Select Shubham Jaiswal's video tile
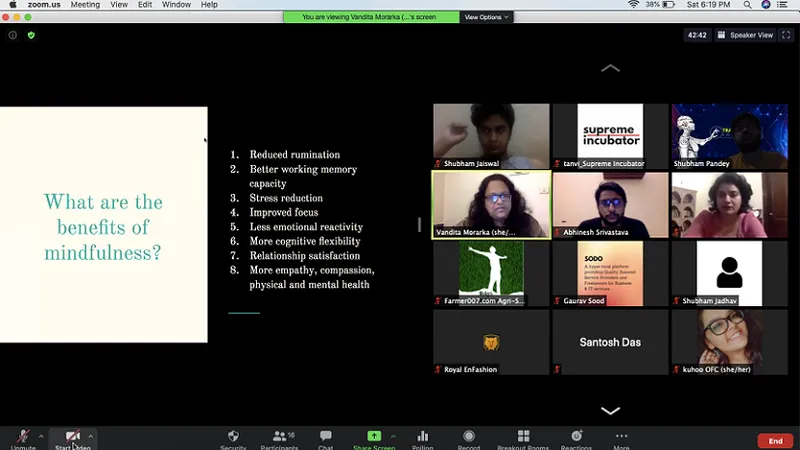This screenshot has height=450, width=800. pyautogui.click(x=491, y=136)
